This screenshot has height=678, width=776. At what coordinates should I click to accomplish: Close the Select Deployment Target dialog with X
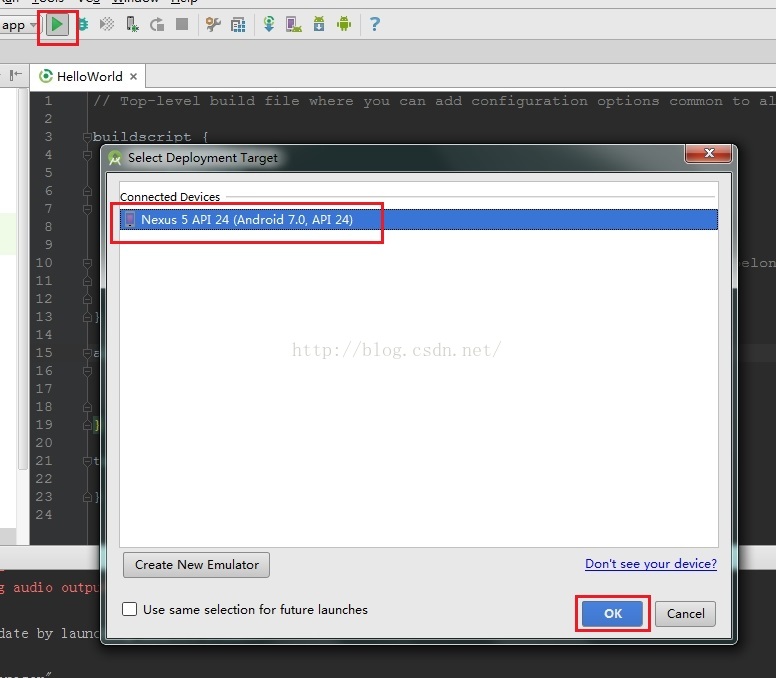coord(708,153)
